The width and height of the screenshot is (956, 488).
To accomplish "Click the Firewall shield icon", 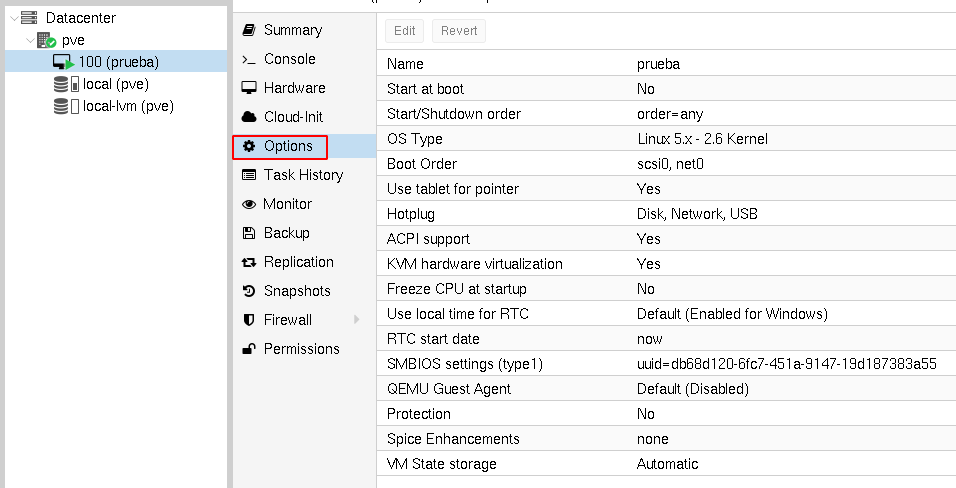I will (249, 320).
